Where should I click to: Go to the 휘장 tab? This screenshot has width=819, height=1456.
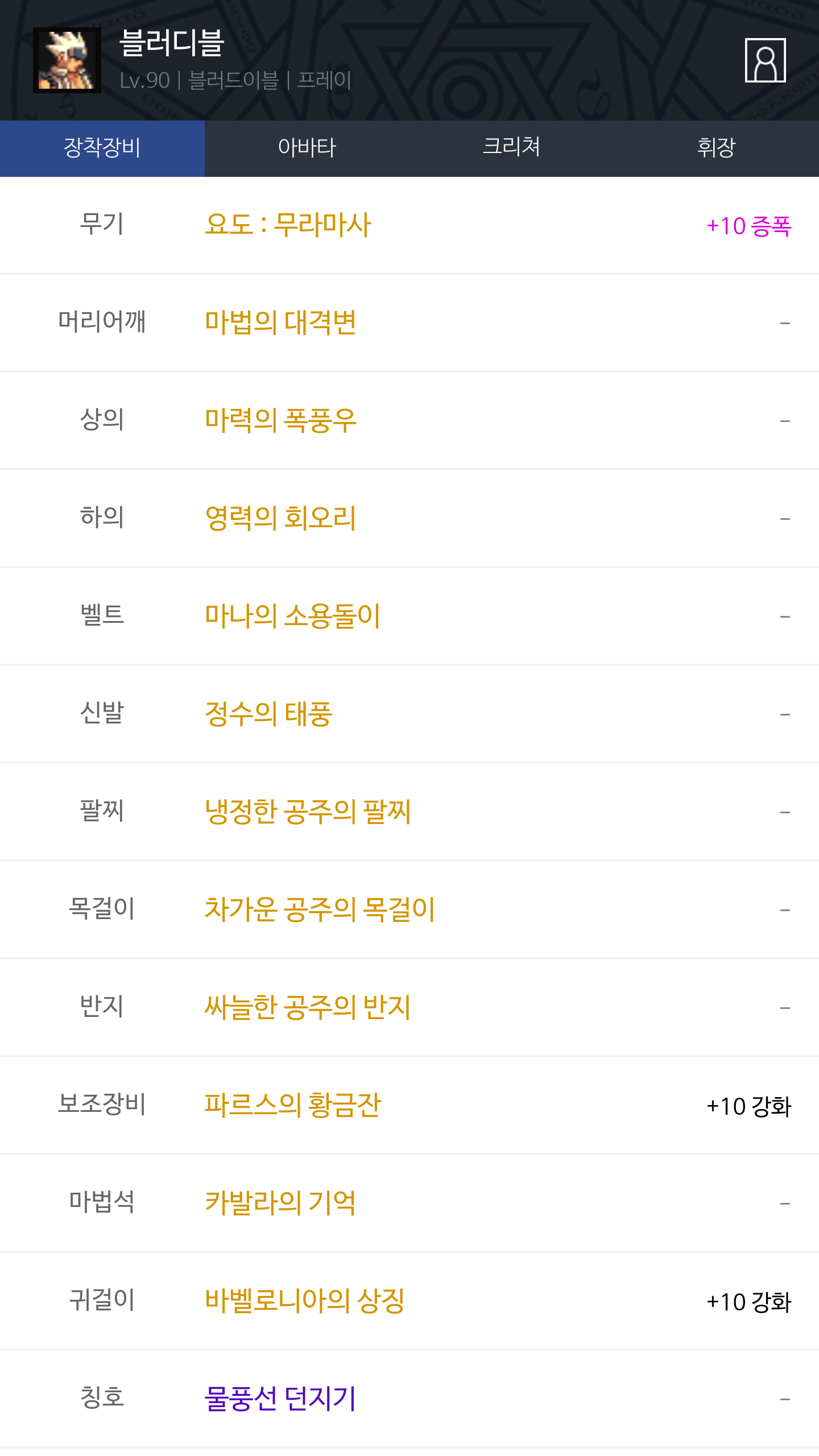coord(716,148)
